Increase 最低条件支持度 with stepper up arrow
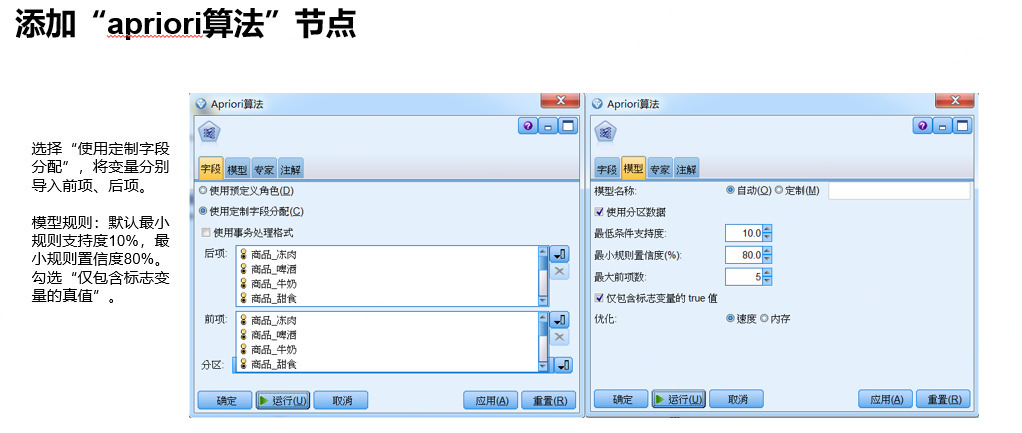 tap(767, 229)
